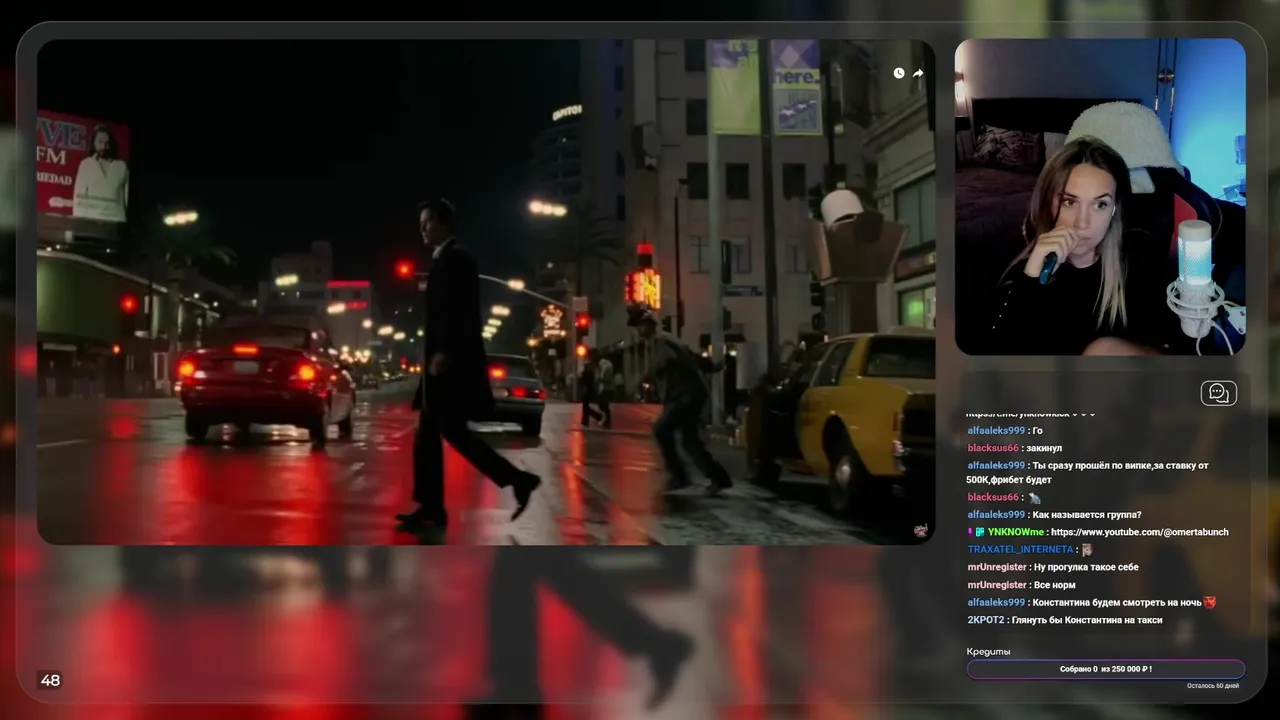Click the Watch later clock icon on video

(898, 73)
